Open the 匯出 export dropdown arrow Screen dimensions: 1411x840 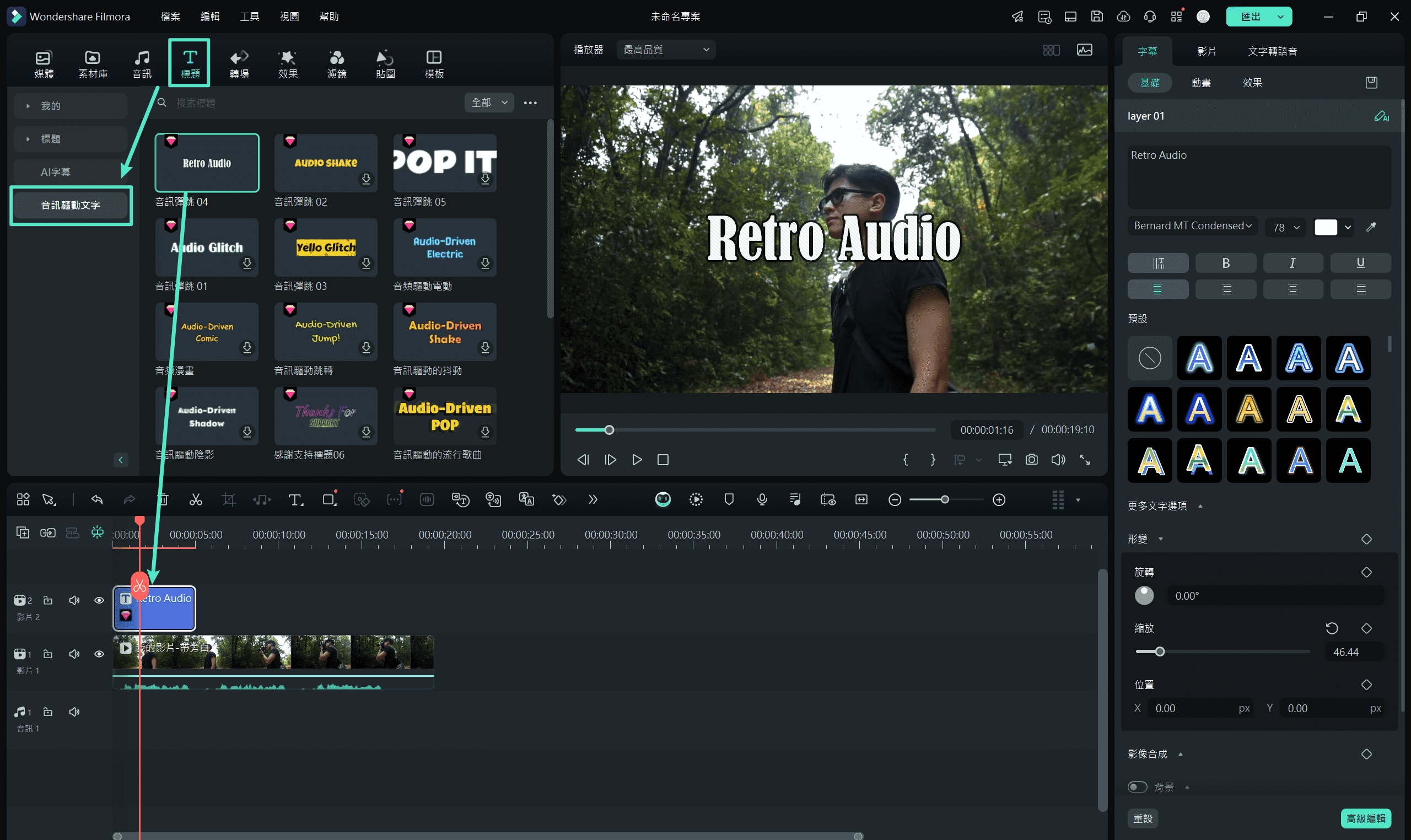tap(1280, 17)
